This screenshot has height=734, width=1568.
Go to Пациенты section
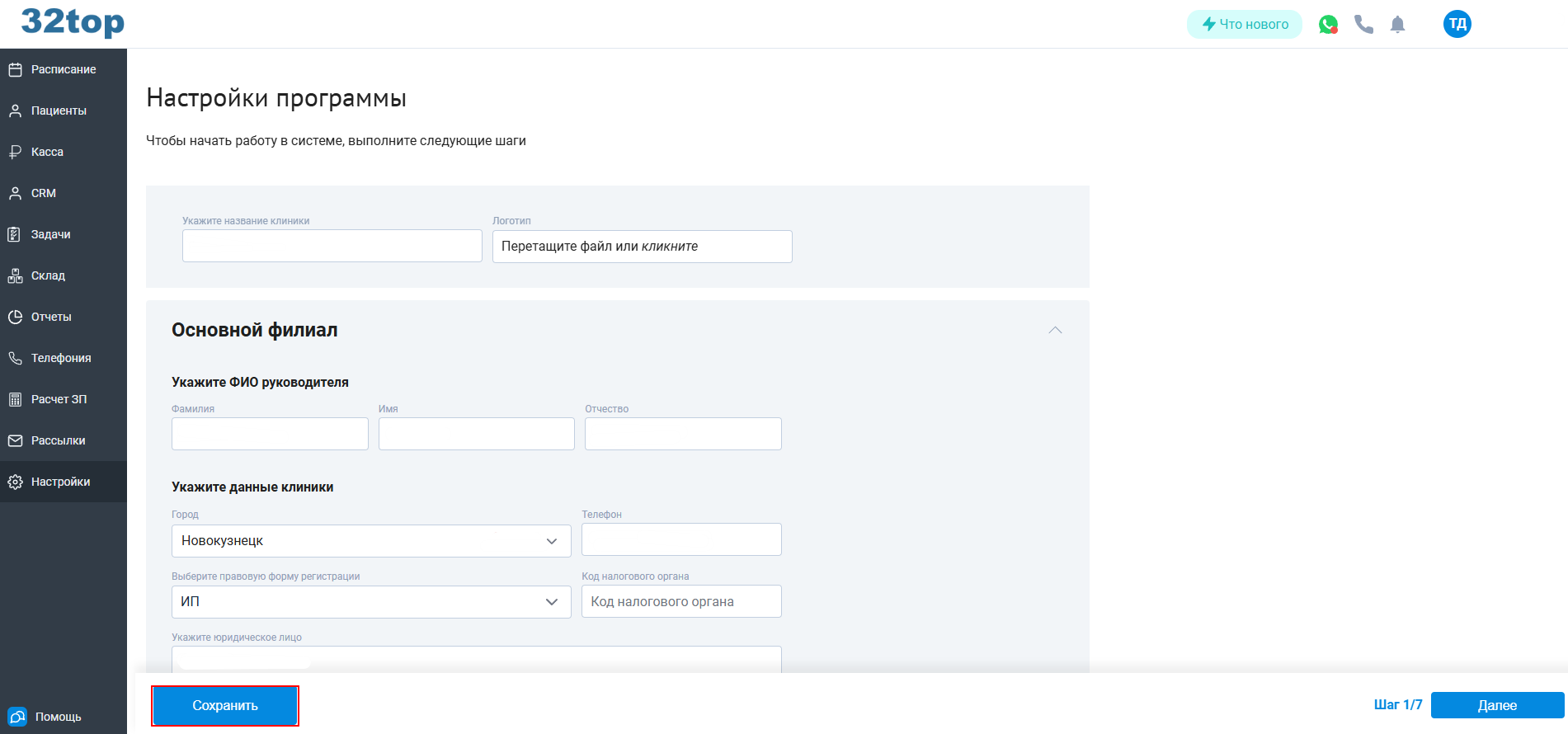tap(59, 111)
